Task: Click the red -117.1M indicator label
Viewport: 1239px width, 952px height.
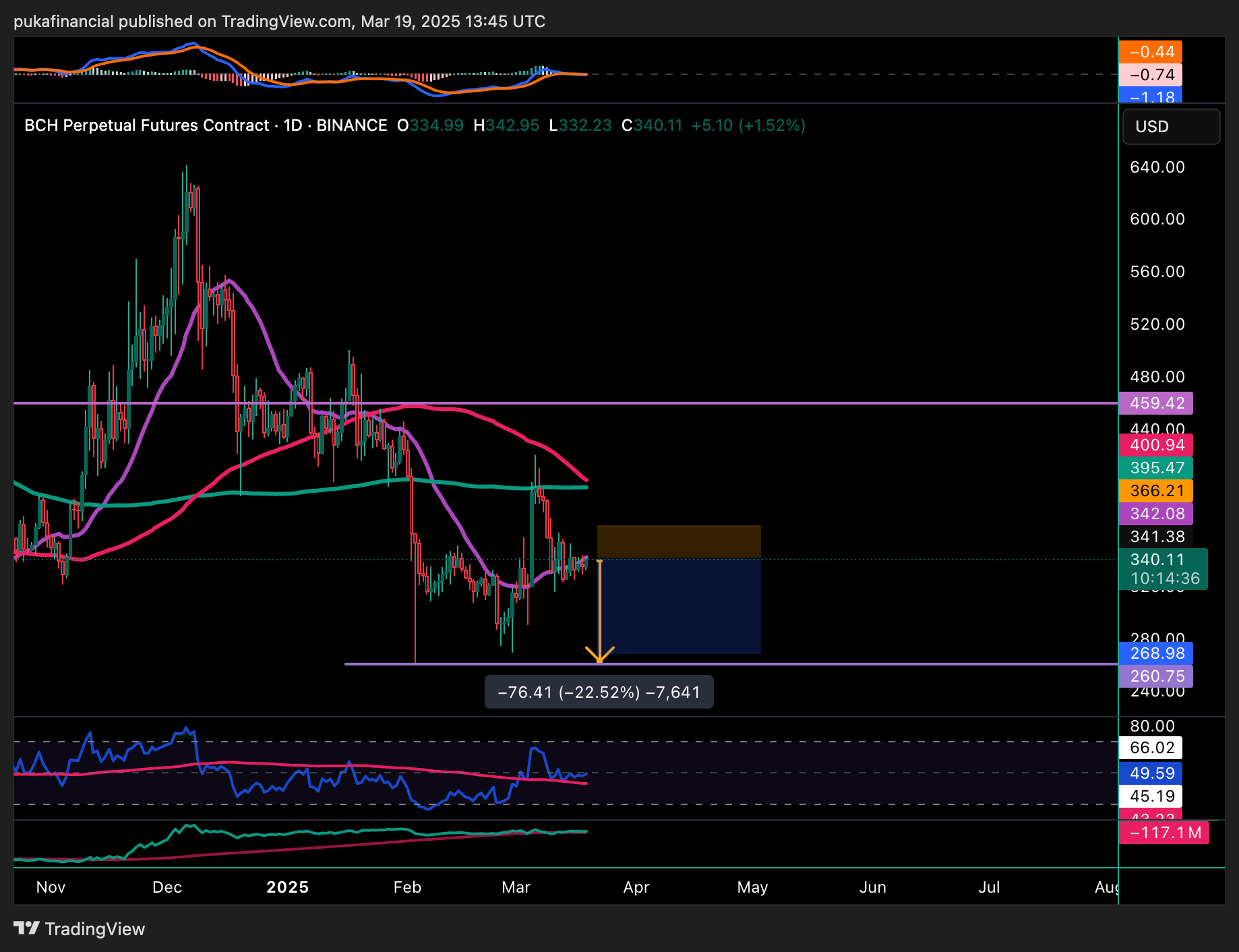Action: pos(1164,833)
